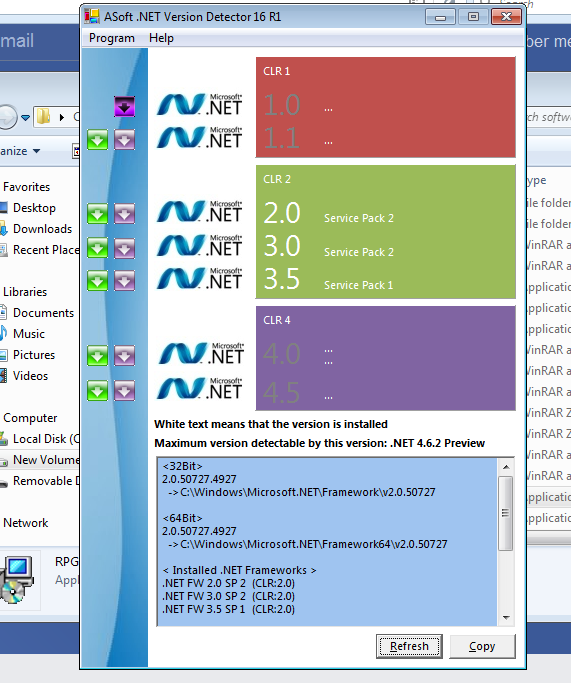The width and height of the screenshot is (571, 683).
Task: Click the Copy button
Action: point(482,646)
